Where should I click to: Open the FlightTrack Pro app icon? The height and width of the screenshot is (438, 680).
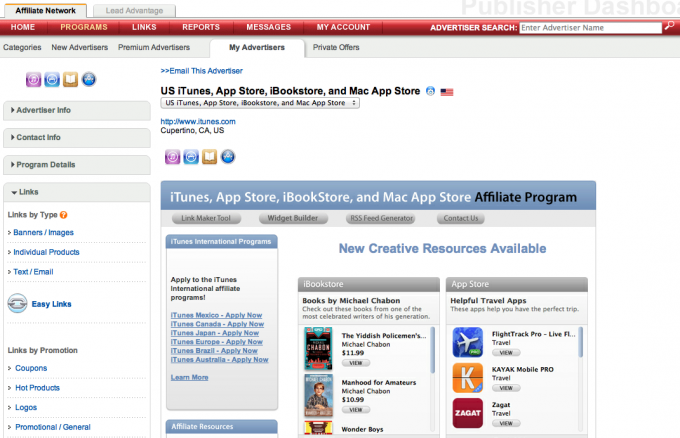point(468,342)
